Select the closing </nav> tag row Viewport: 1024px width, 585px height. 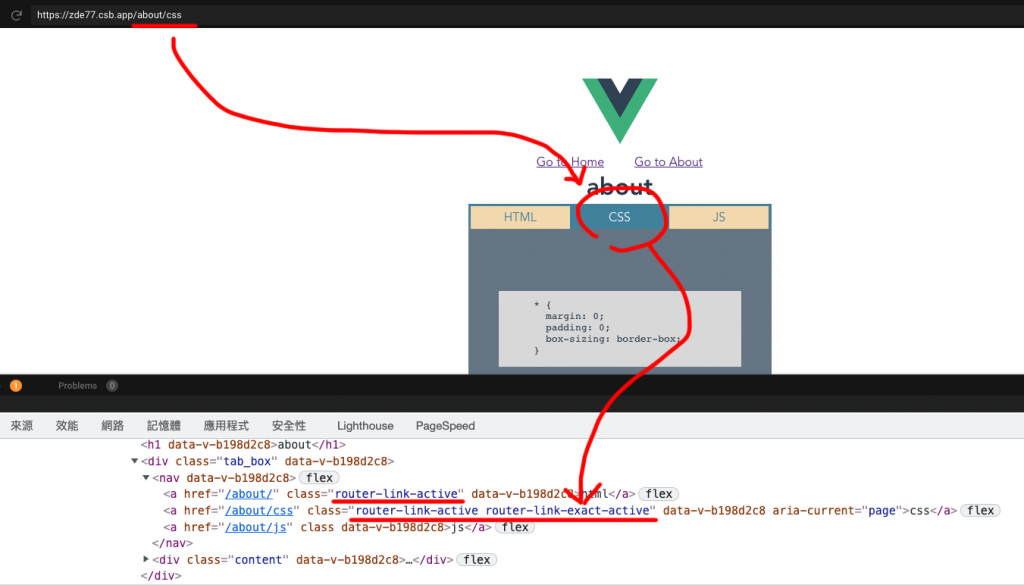(x=172, y=543)
